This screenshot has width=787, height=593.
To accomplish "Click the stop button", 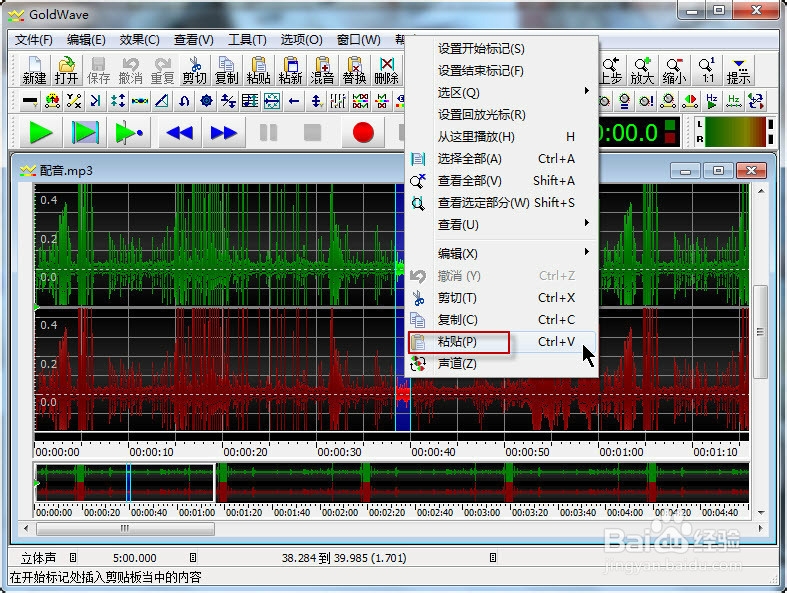I will click(x=313, y=133).
